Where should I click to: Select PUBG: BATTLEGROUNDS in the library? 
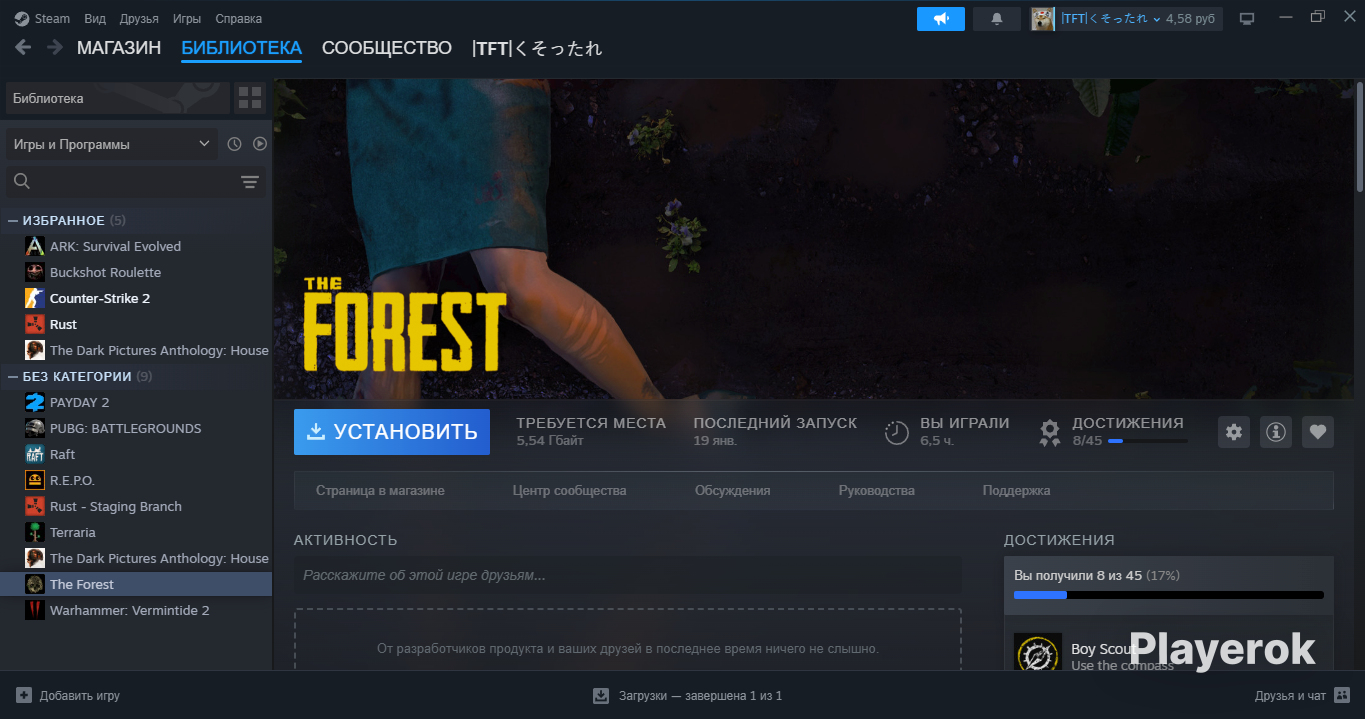[x=137, y=428]
